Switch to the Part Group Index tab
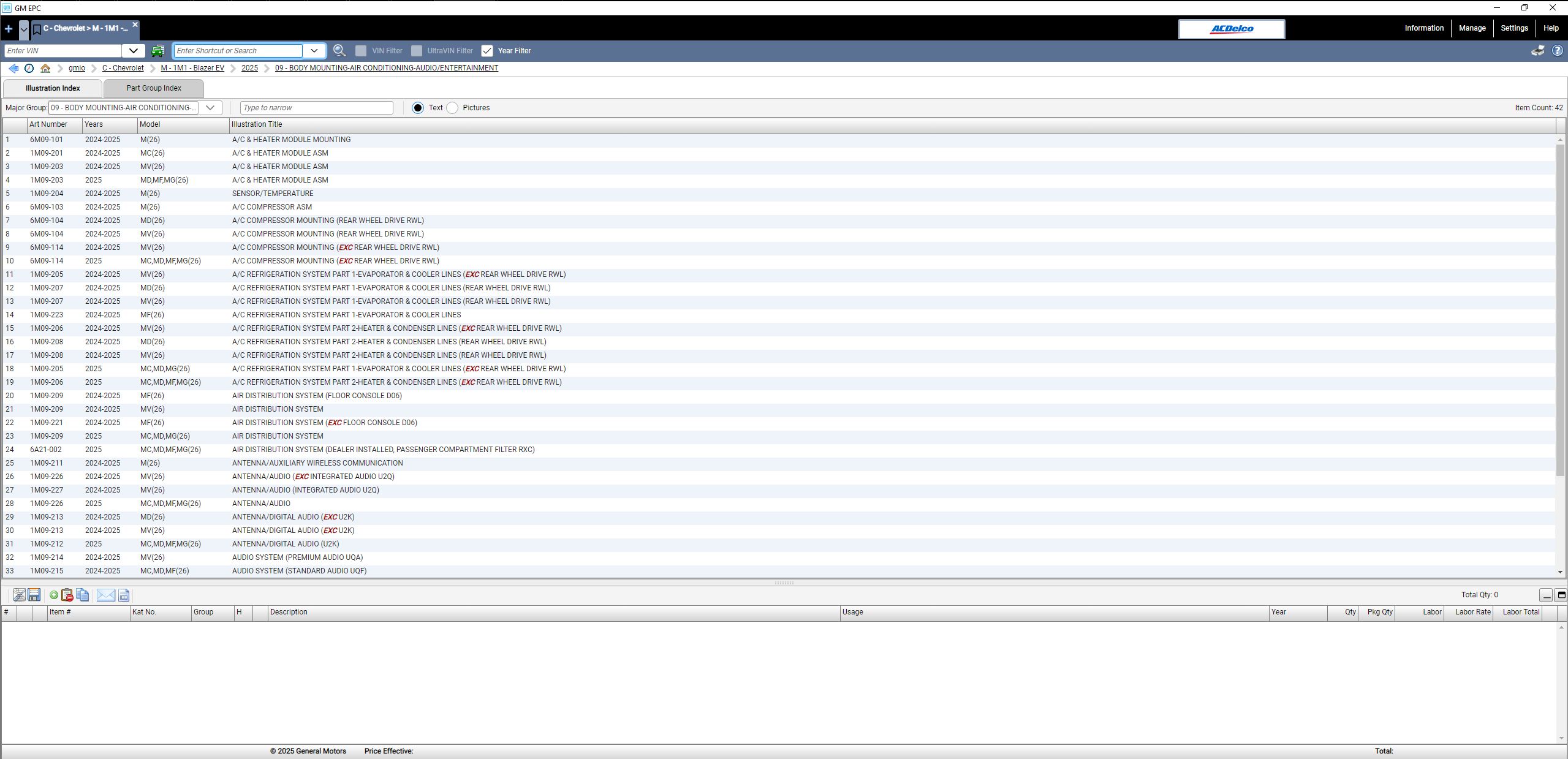The width and height of the screenshot is (1568, 759). click(x=153, y=88)
